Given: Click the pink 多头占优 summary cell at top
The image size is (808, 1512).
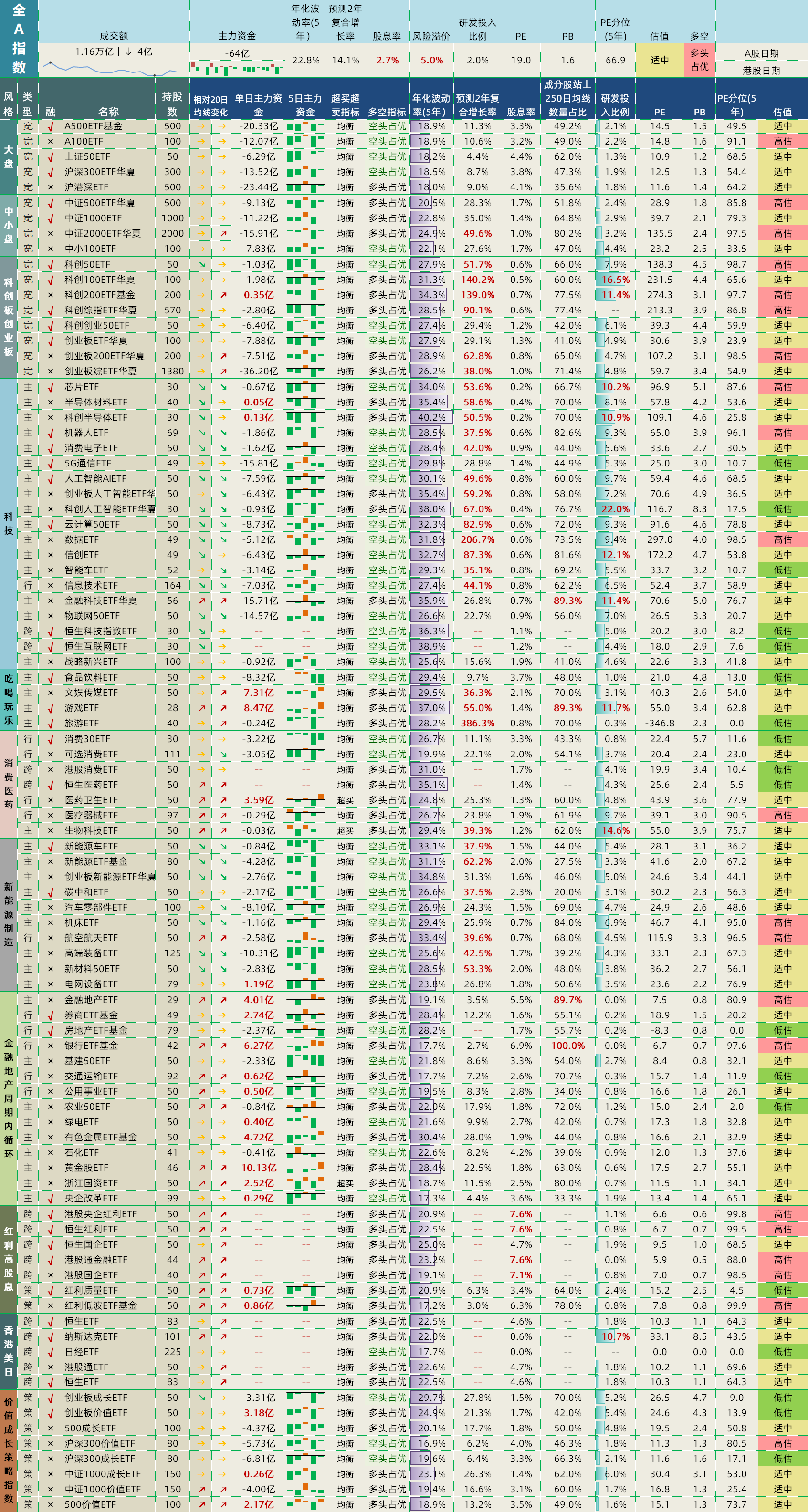Looking at the screenshot, I should pyautogui.click(x=699, y=60).
